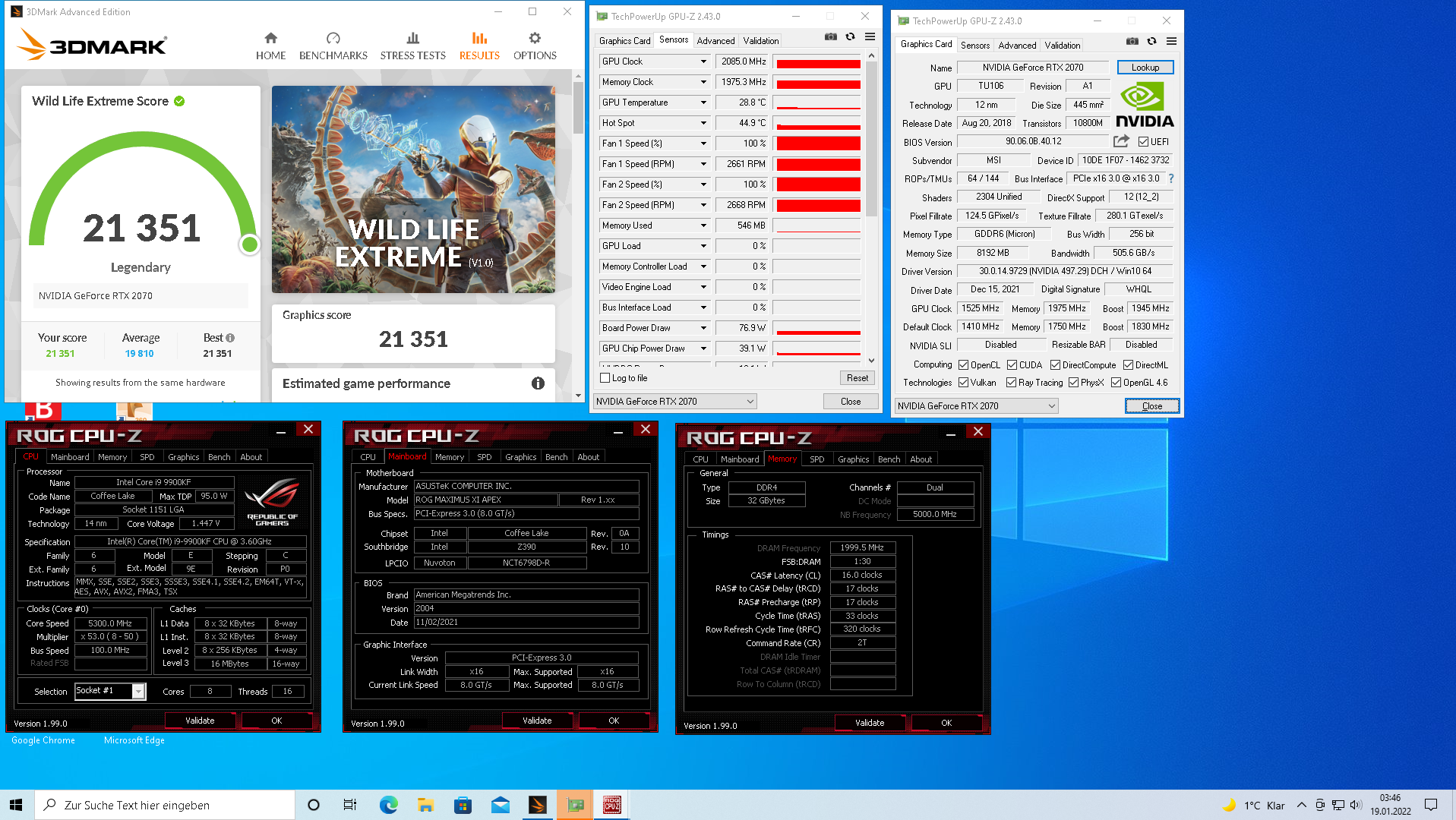Open File Explorer from taskbar
This screenshot has width=1456, height=820.
pos(425,805)
